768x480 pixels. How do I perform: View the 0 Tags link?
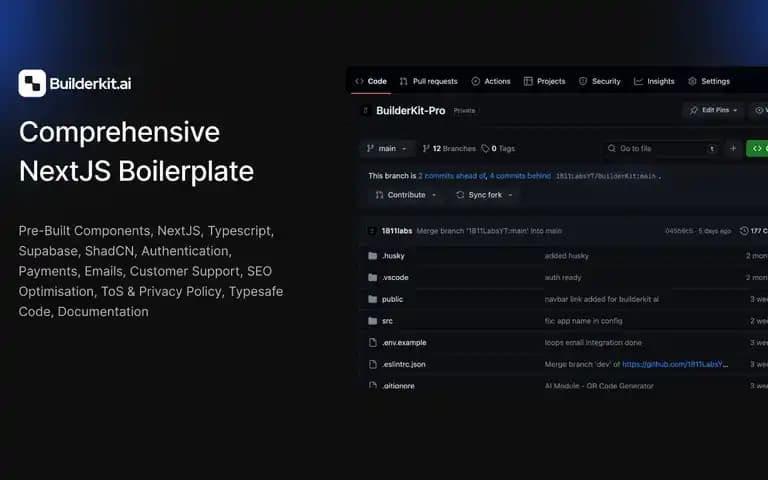(498, 148)
